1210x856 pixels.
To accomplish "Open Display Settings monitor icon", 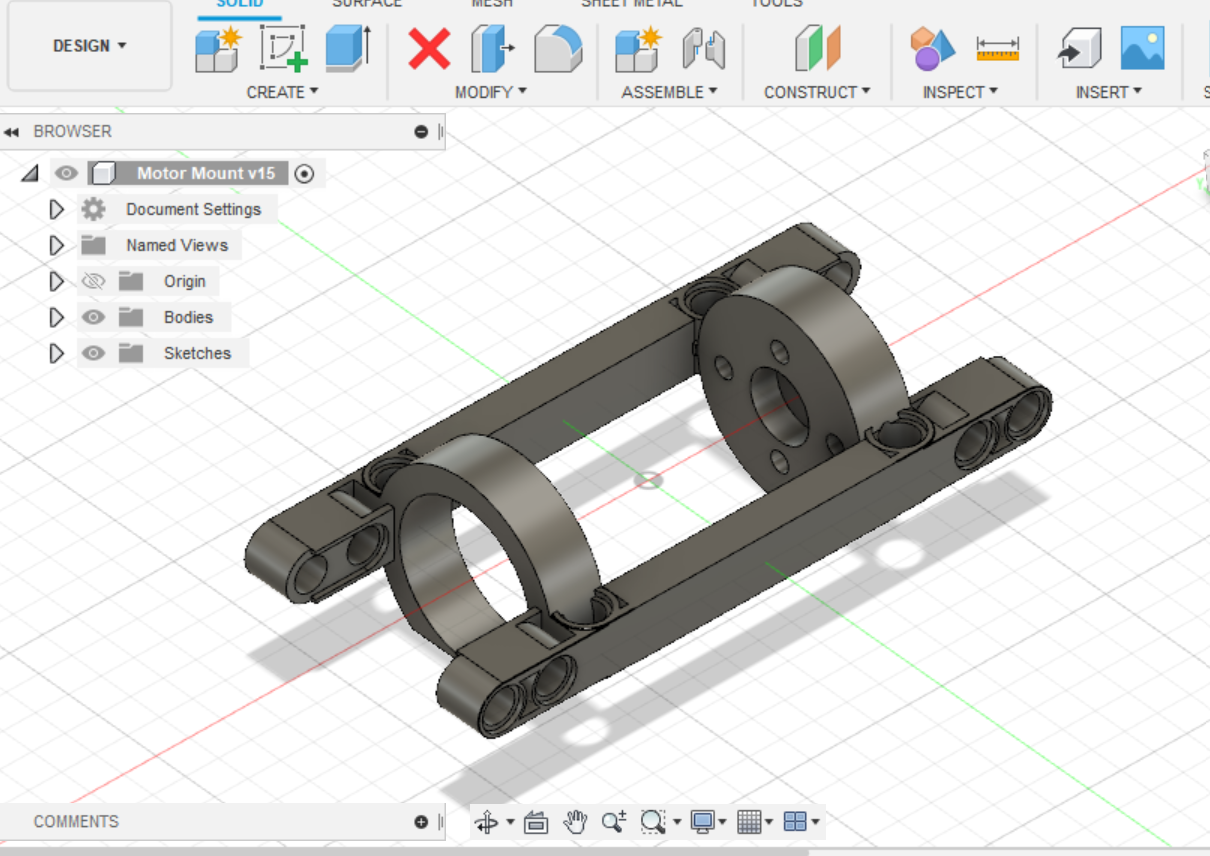I will 702,822.
